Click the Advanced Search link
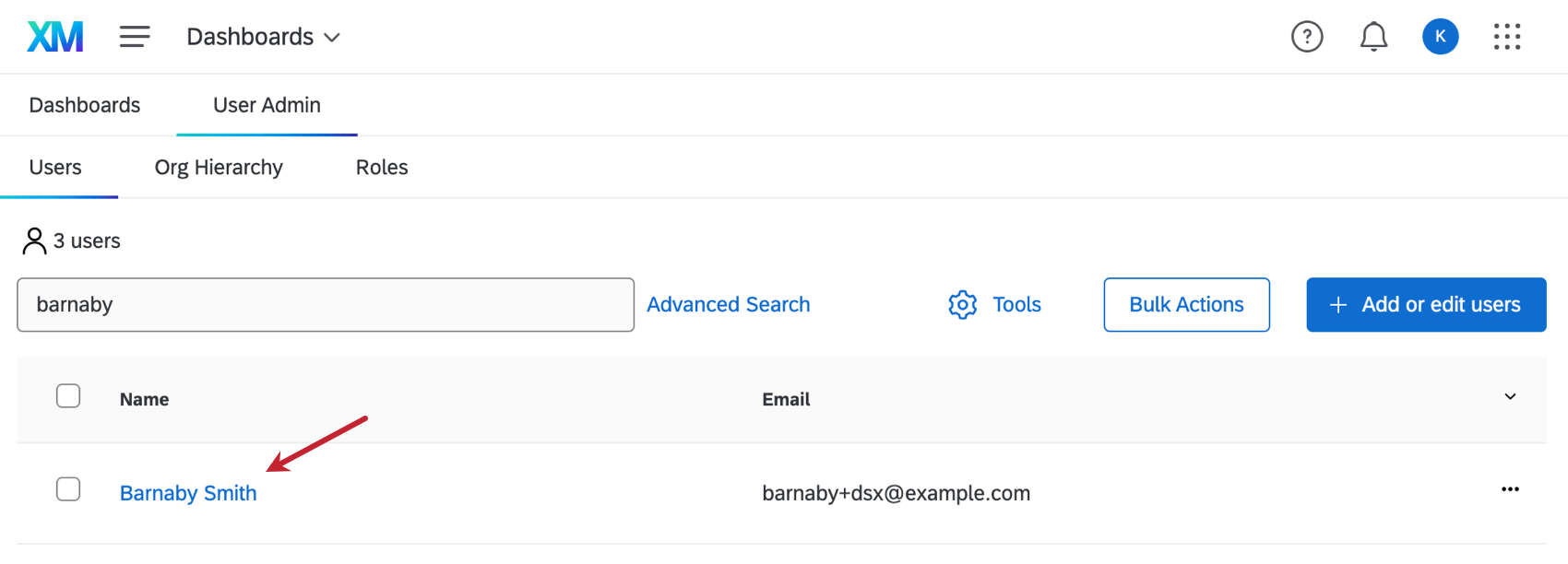Viewport: 1568px width, 564px height. click(x=728, y=304)
